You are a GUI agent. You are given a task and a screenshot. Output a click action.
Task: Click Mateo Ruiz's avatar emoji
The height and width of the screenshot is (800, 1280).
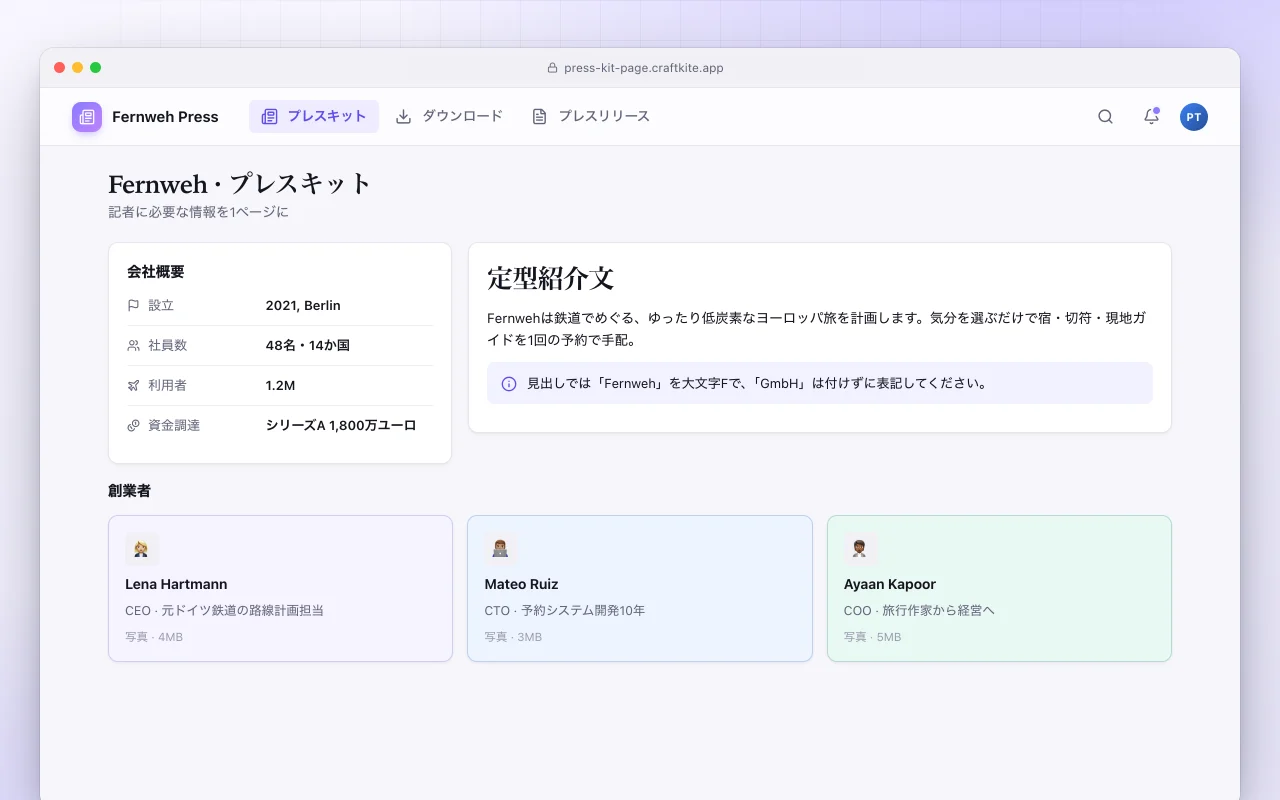501,549
